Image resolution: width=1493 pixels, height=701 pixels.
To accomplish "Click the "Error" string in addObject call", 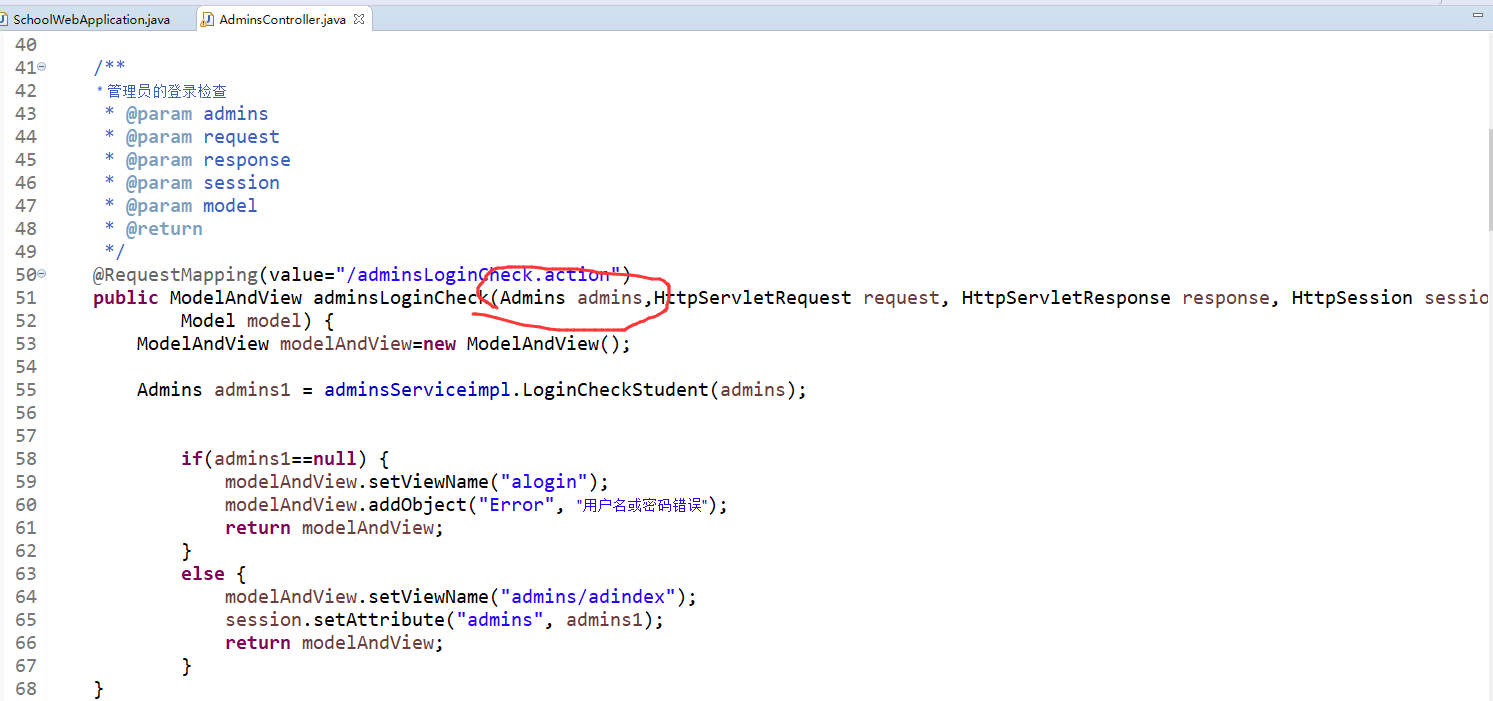I will (516, 505).
